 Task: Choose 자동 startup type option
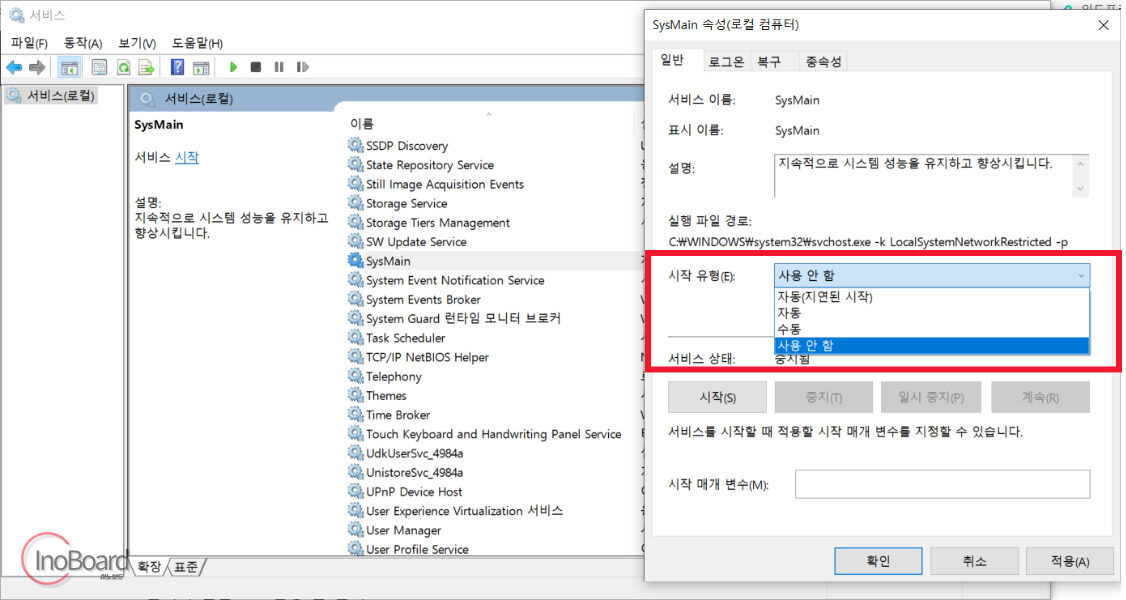tap(931, 313)
